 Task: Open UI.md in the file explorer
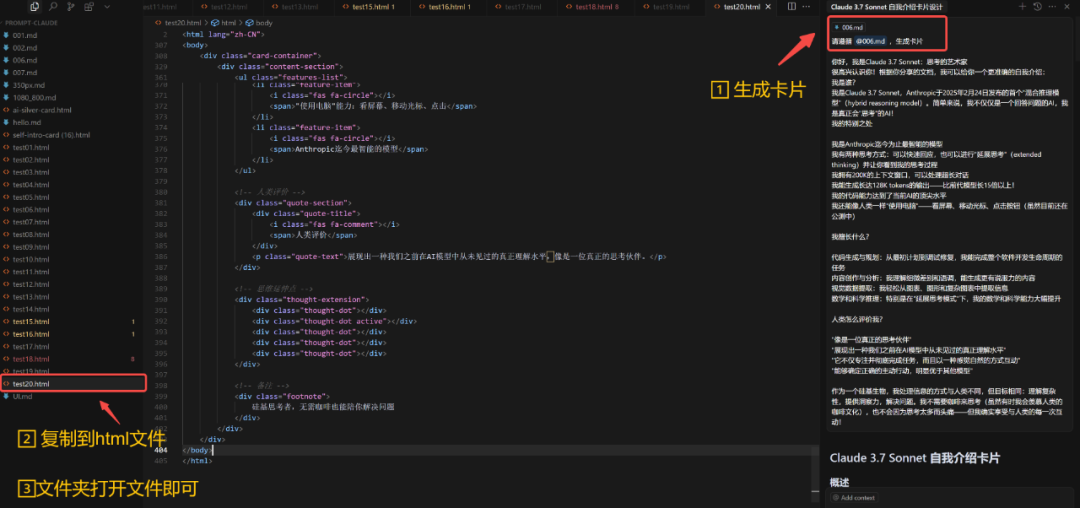72,396
